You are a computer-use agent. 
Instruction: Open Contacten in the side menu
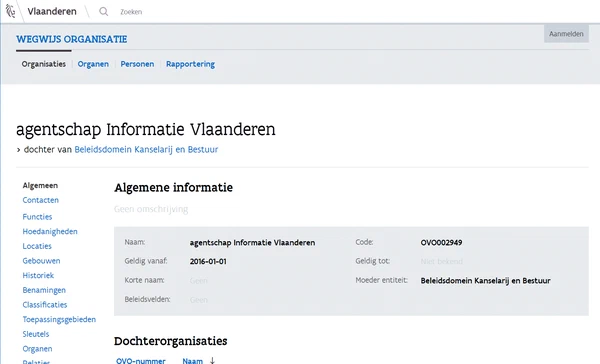point(41,200)
